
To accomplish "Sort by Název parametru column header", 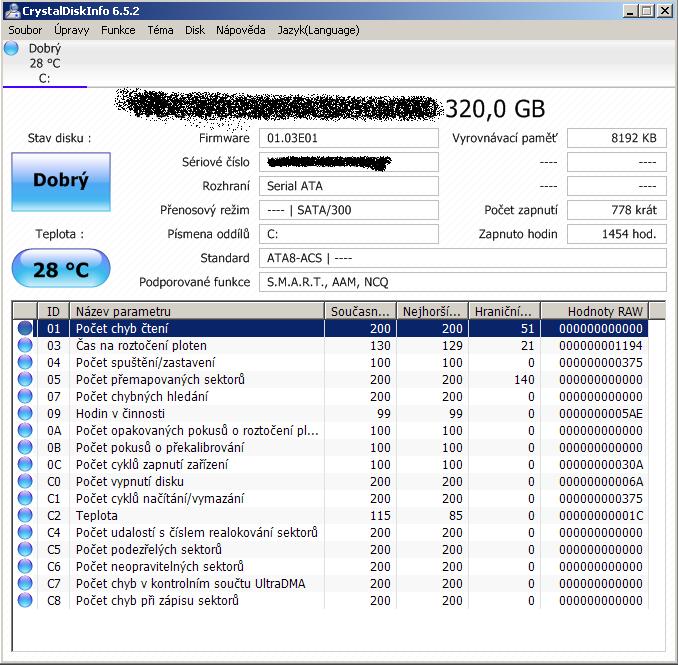I will pyautogui.click(x=197, y=311).
